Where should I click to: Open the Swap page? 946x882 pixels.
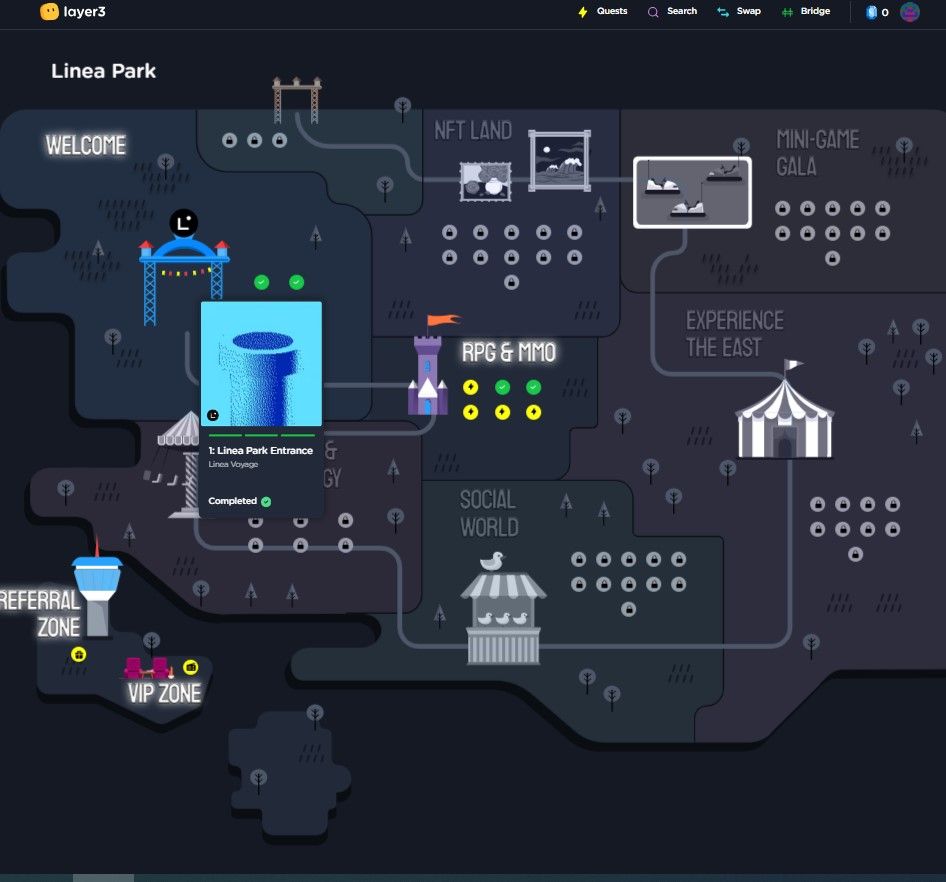[x=738, y=11]
